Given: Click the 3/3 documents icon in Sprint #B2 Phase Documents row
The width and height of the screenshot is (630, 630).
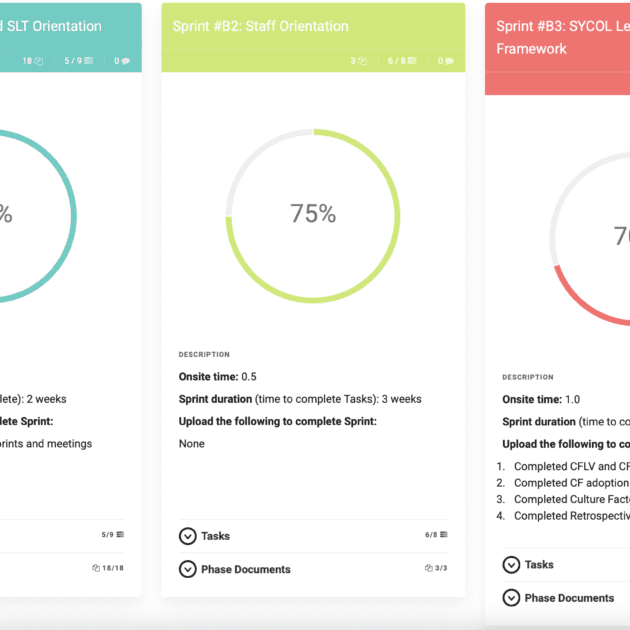Looking at the screenshot, I should pyautogui.click(x=429, y=568).
